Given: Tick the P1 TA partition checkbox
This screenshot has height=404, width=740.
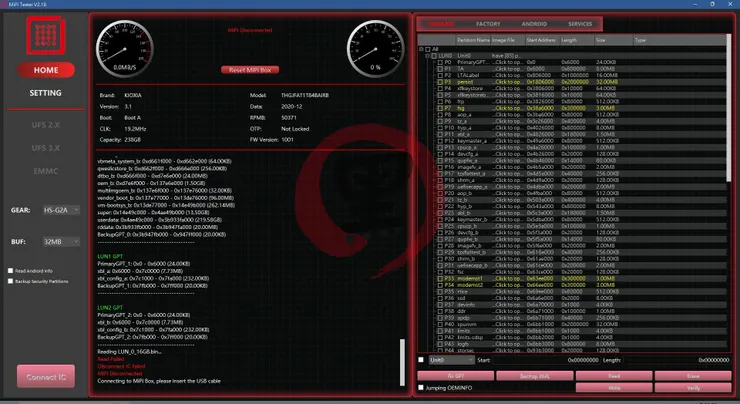Looking at the screenshot, I should click(x=440, y=69).
